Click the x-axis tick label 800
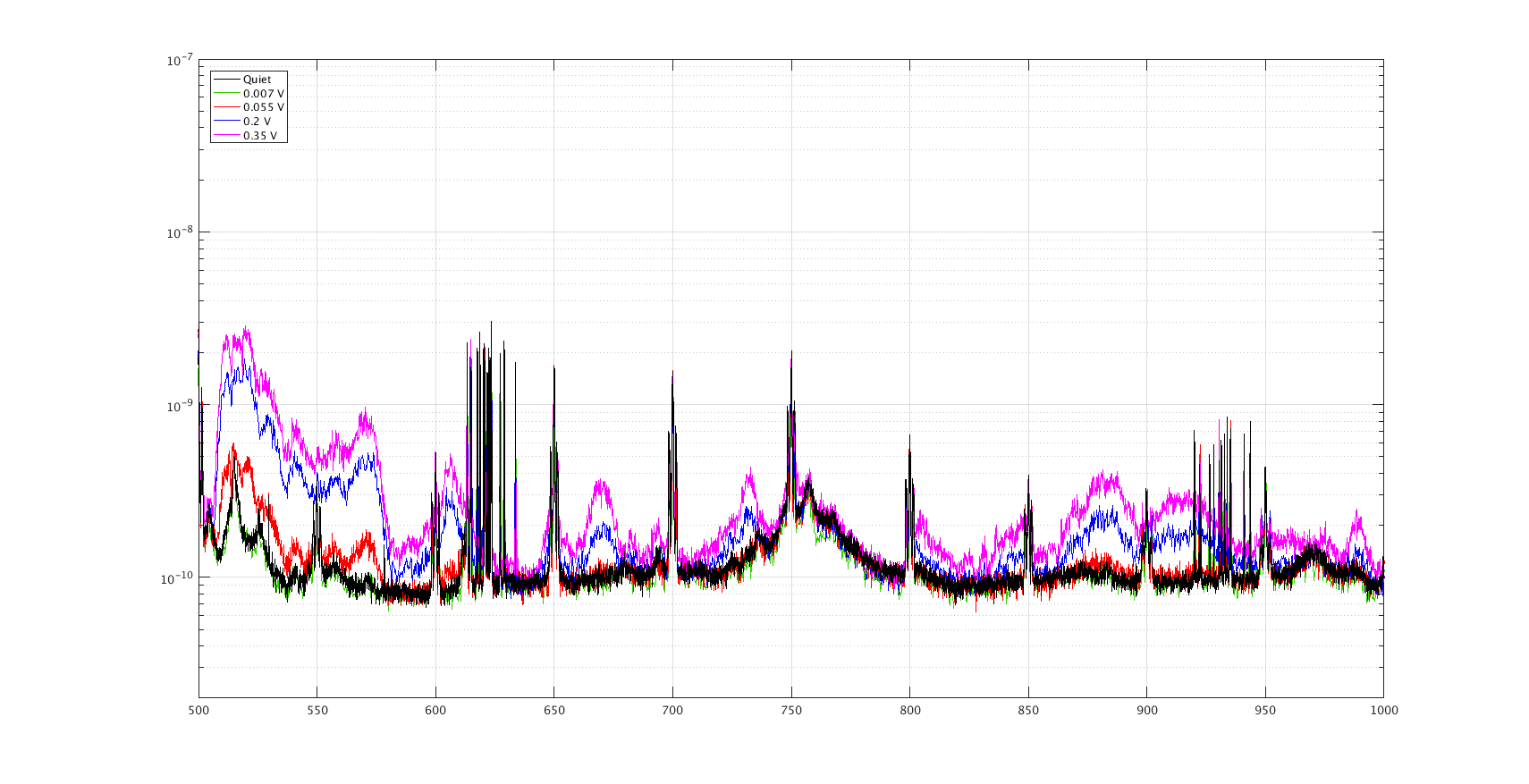 click(x=909, y=711)
